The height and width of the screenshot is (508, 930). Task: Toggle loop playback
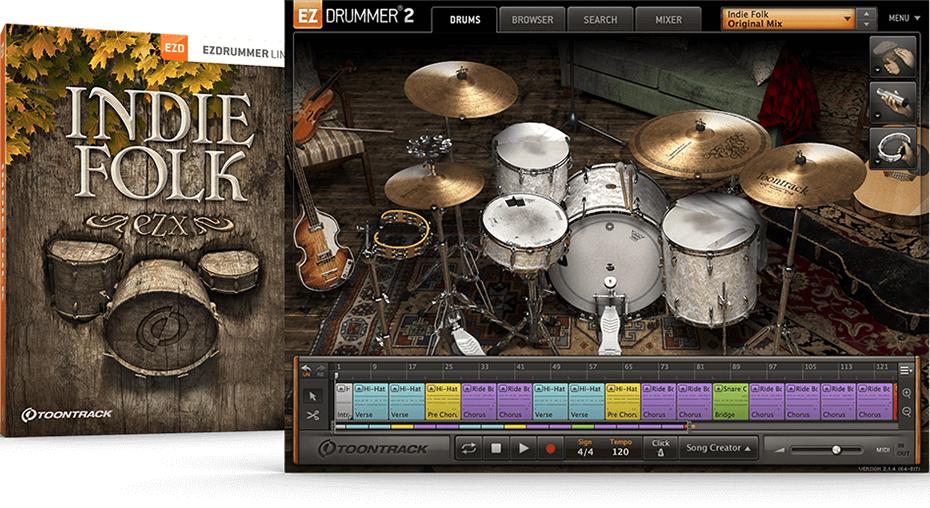469,449
